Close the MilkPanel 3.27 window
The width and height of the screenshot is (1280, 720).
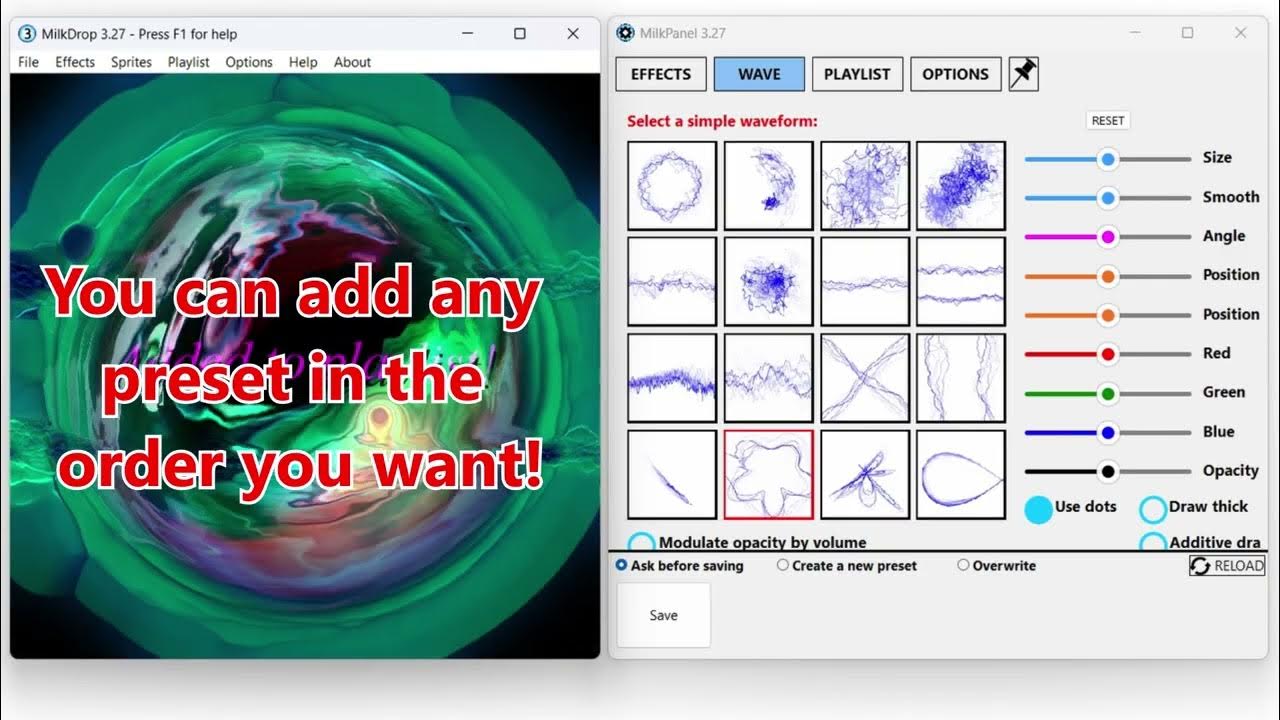pyautogui.click(x=1241, y=33)
